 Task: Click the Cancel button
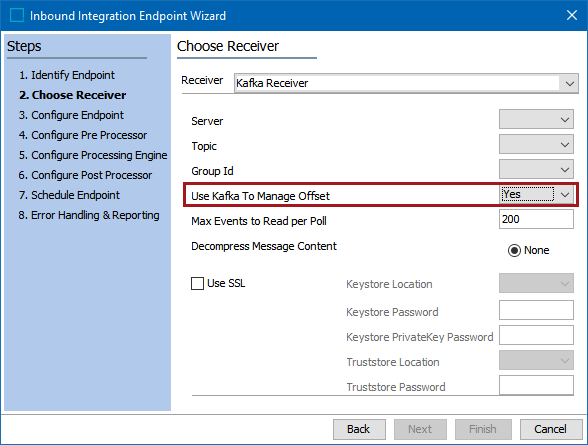tap(550, 429)
